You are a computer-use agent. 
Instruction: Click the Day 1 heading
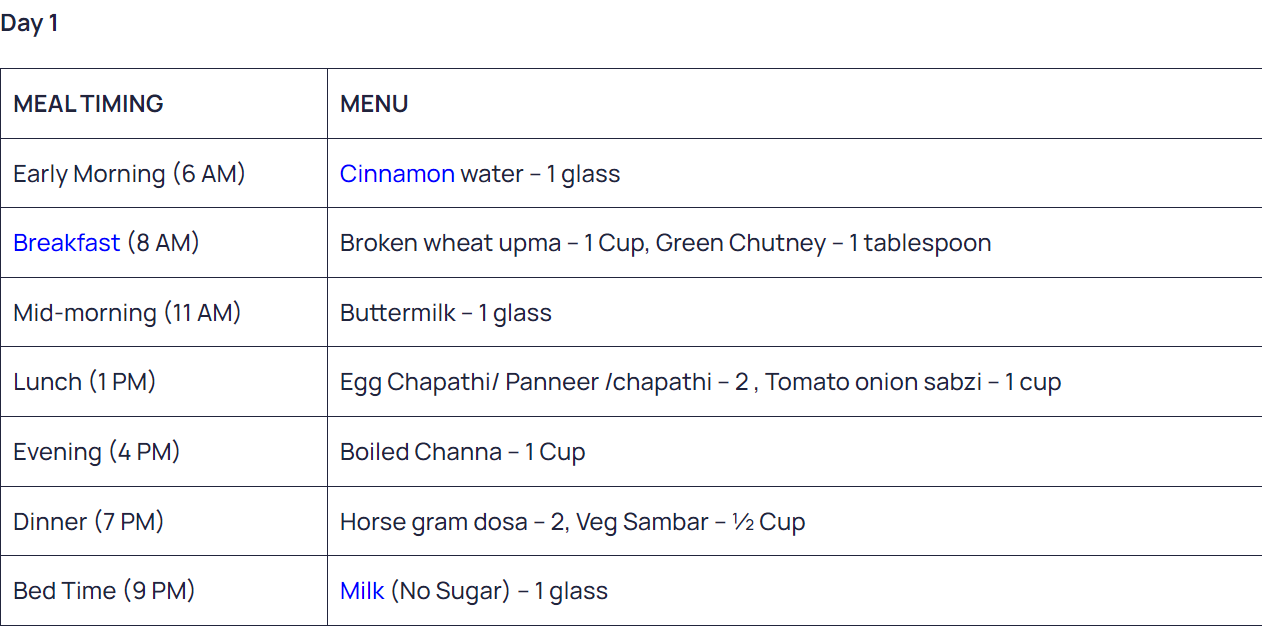(29, 23)
